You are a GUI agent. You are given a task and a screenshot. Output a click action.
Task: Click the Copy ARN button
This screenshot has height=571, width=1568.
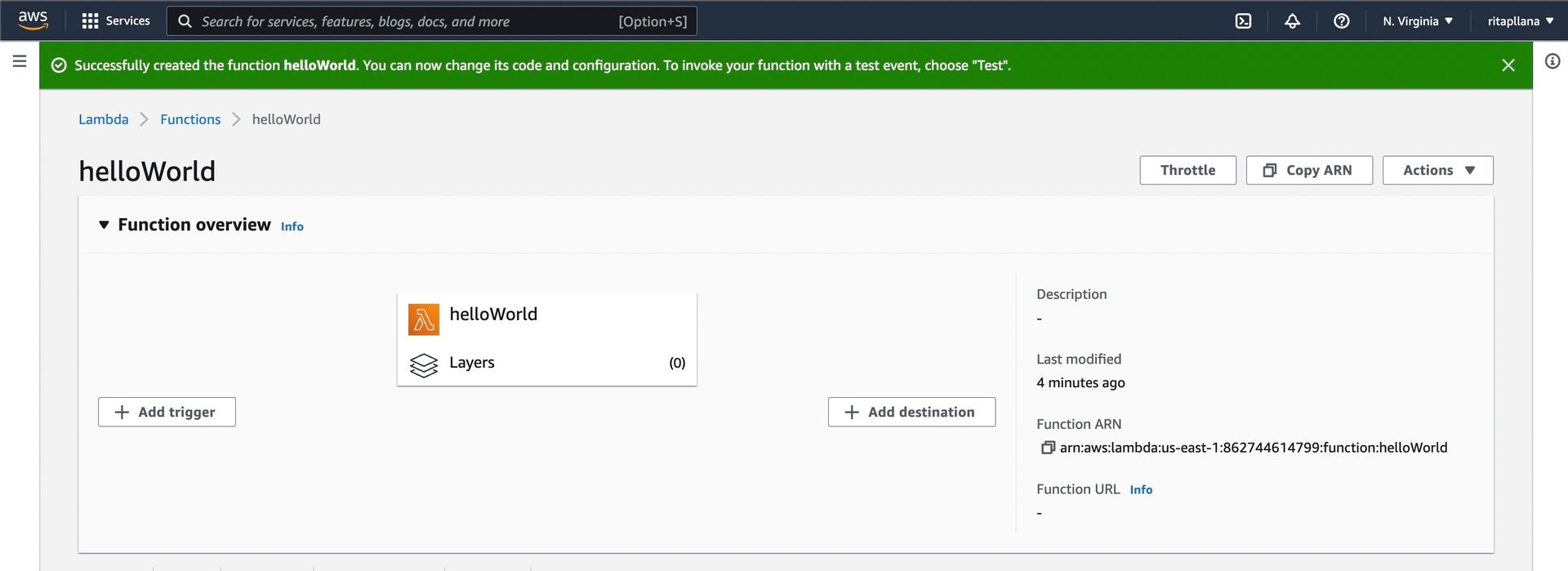click(1309, 170)
